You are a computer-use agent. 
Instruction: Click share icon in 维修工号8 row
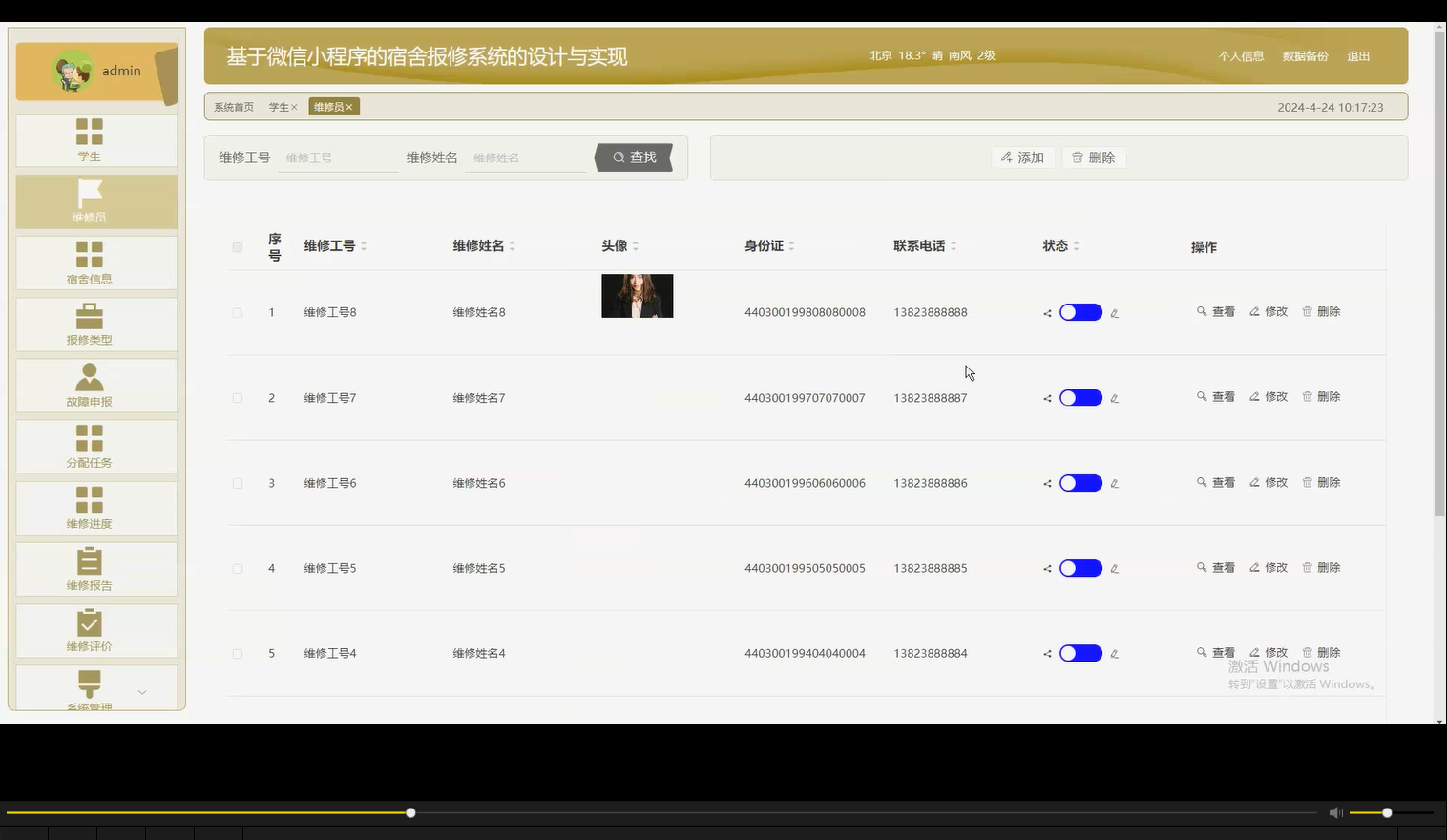click(x=1047, y=313)
